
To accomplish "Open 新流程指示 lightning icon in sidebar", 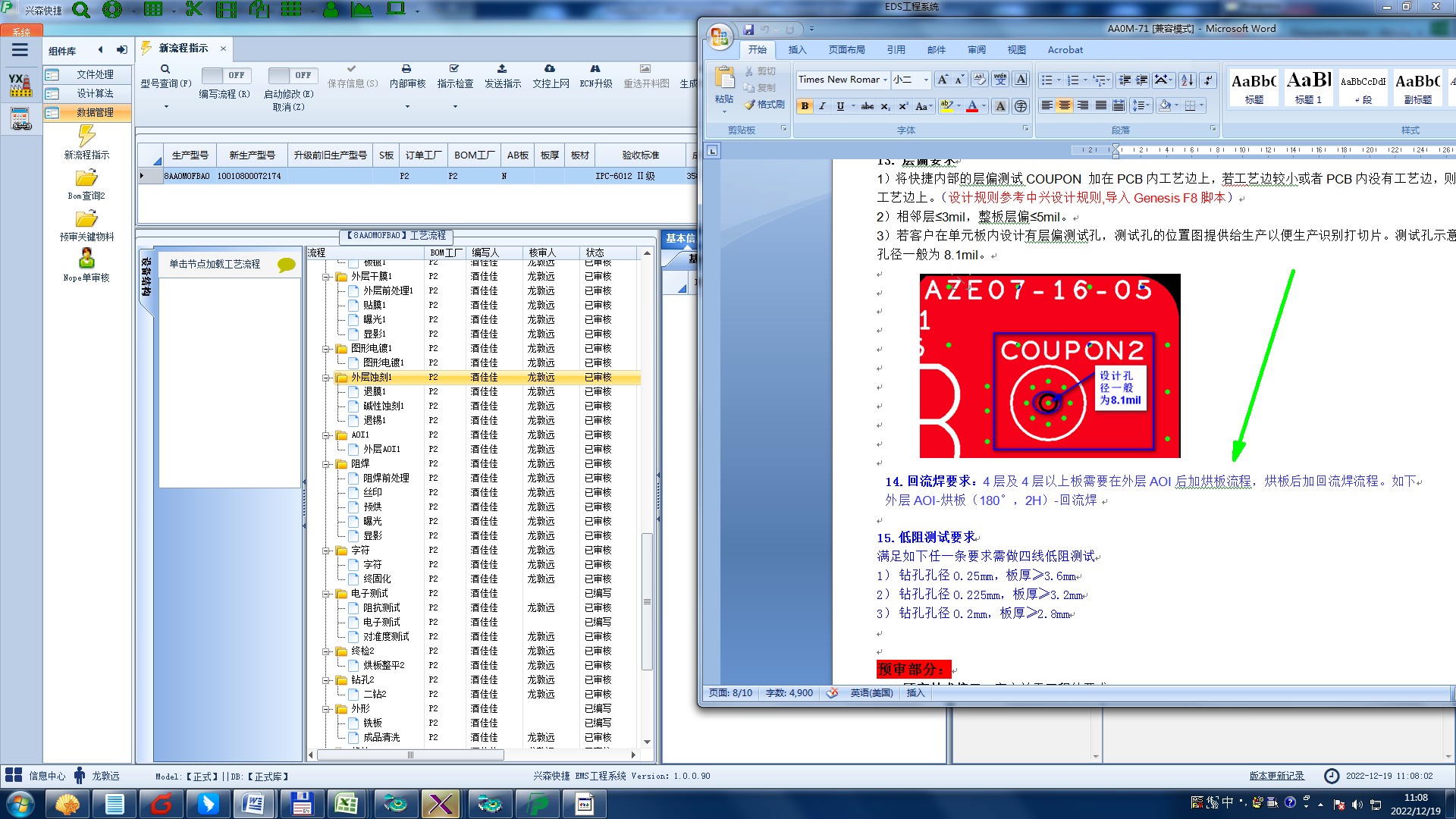I will click(86, 136).
